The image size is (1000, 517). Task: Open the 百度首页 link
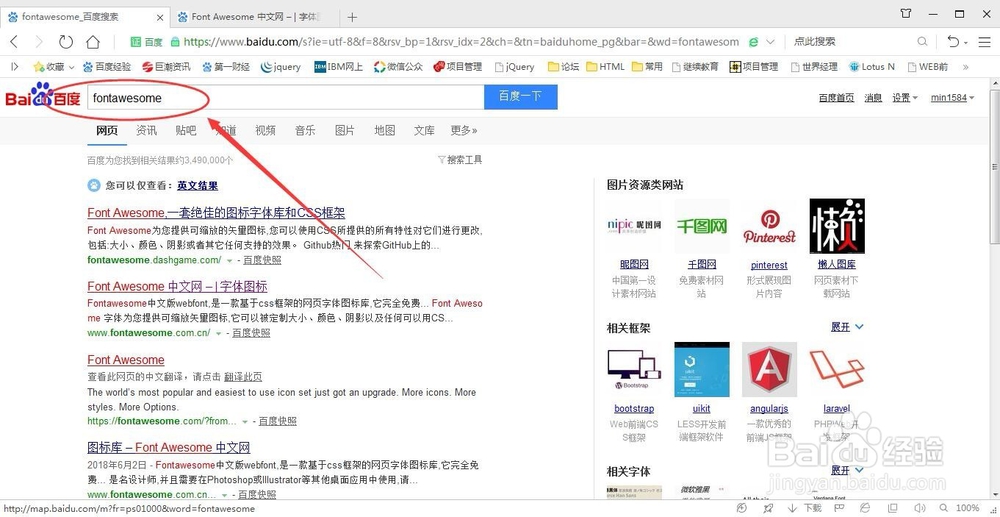836,98
